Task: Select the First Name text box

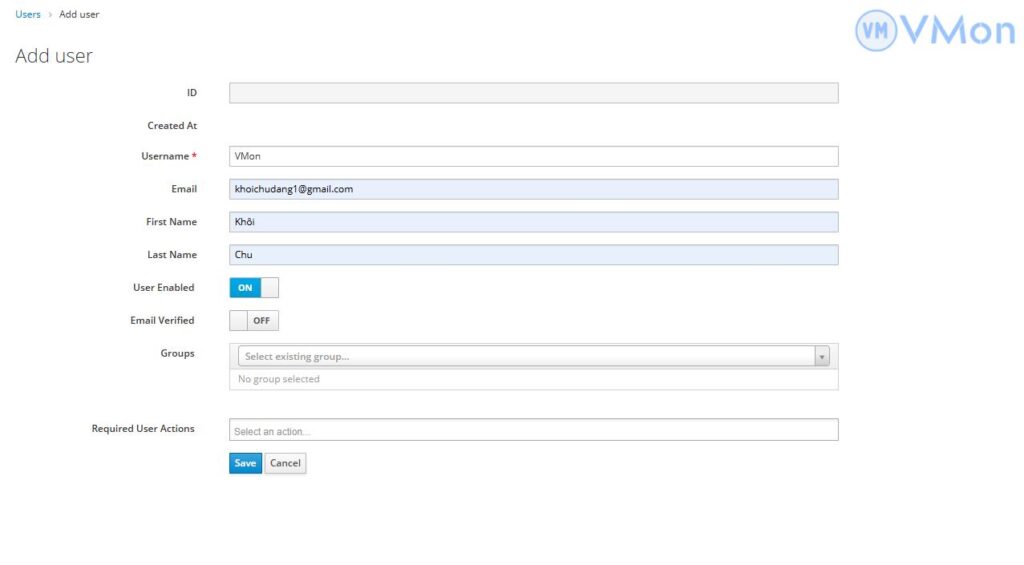Action: pos(533,222)
